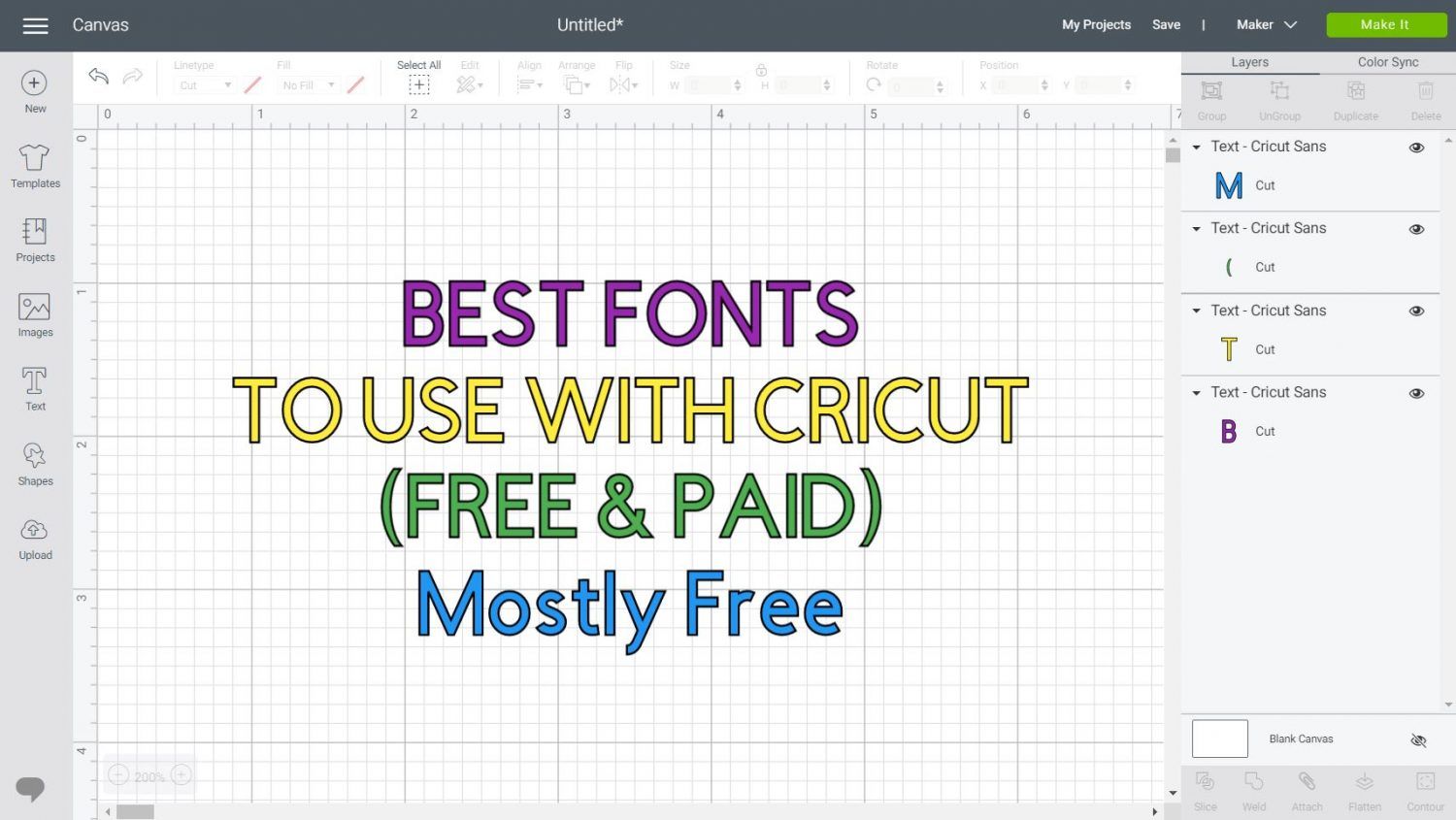Viewport: 1456px width, 820px height.
Task: Toggle Blank Canvas visibility
Action: tap(1418, 740)
